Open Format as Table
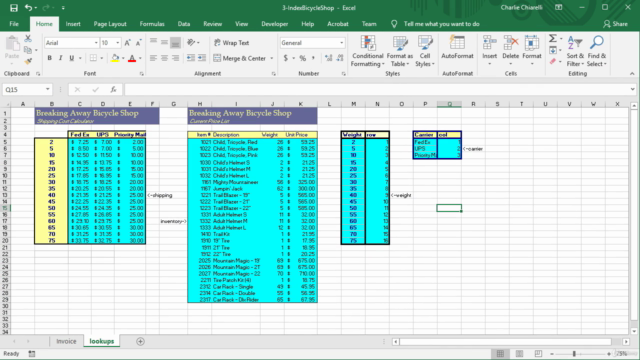Screen dimensions: 640x360 pos(400,51)
